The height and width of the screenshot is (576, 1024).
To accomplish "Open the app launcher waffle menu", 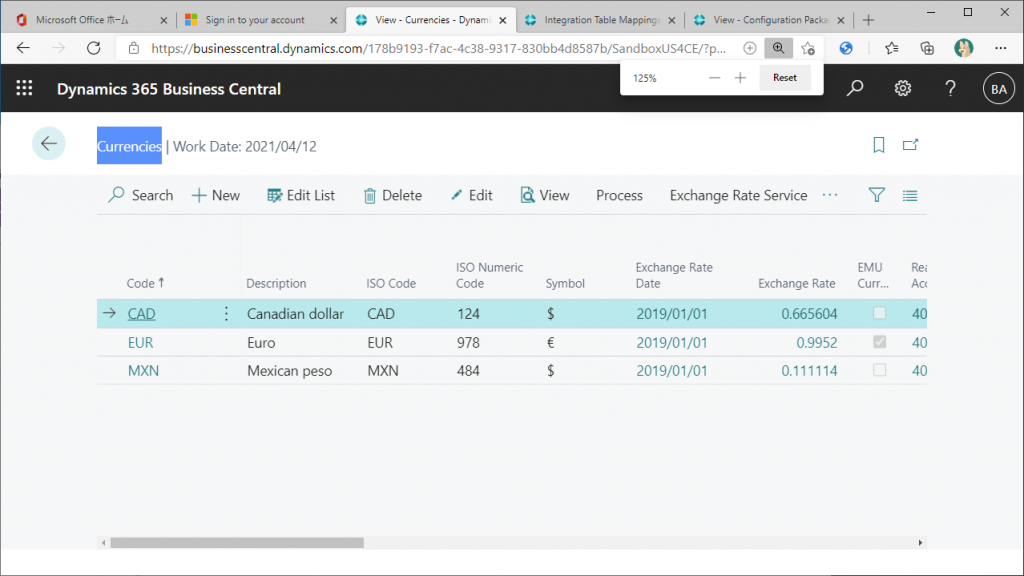I will click(24, 88).
